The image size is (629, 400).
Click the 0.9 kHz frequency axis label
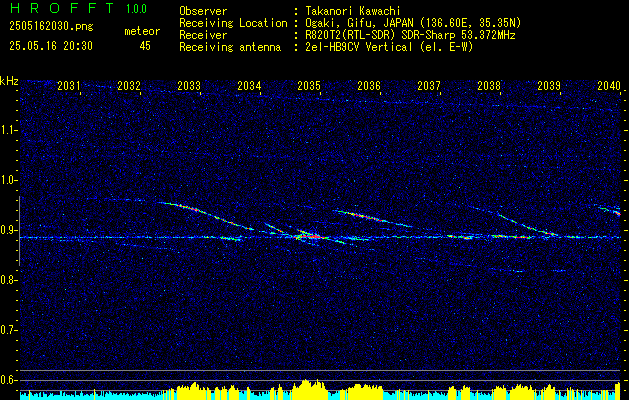(x=7, y=230)
